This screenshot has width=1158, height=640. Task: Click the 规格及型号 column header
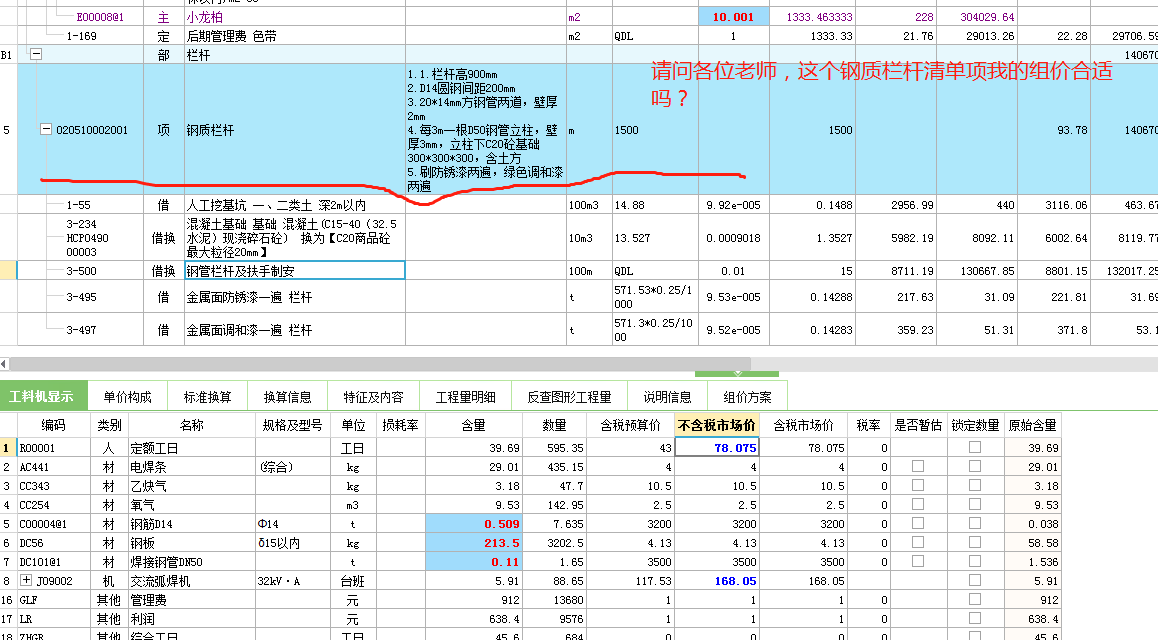point(292,425)
